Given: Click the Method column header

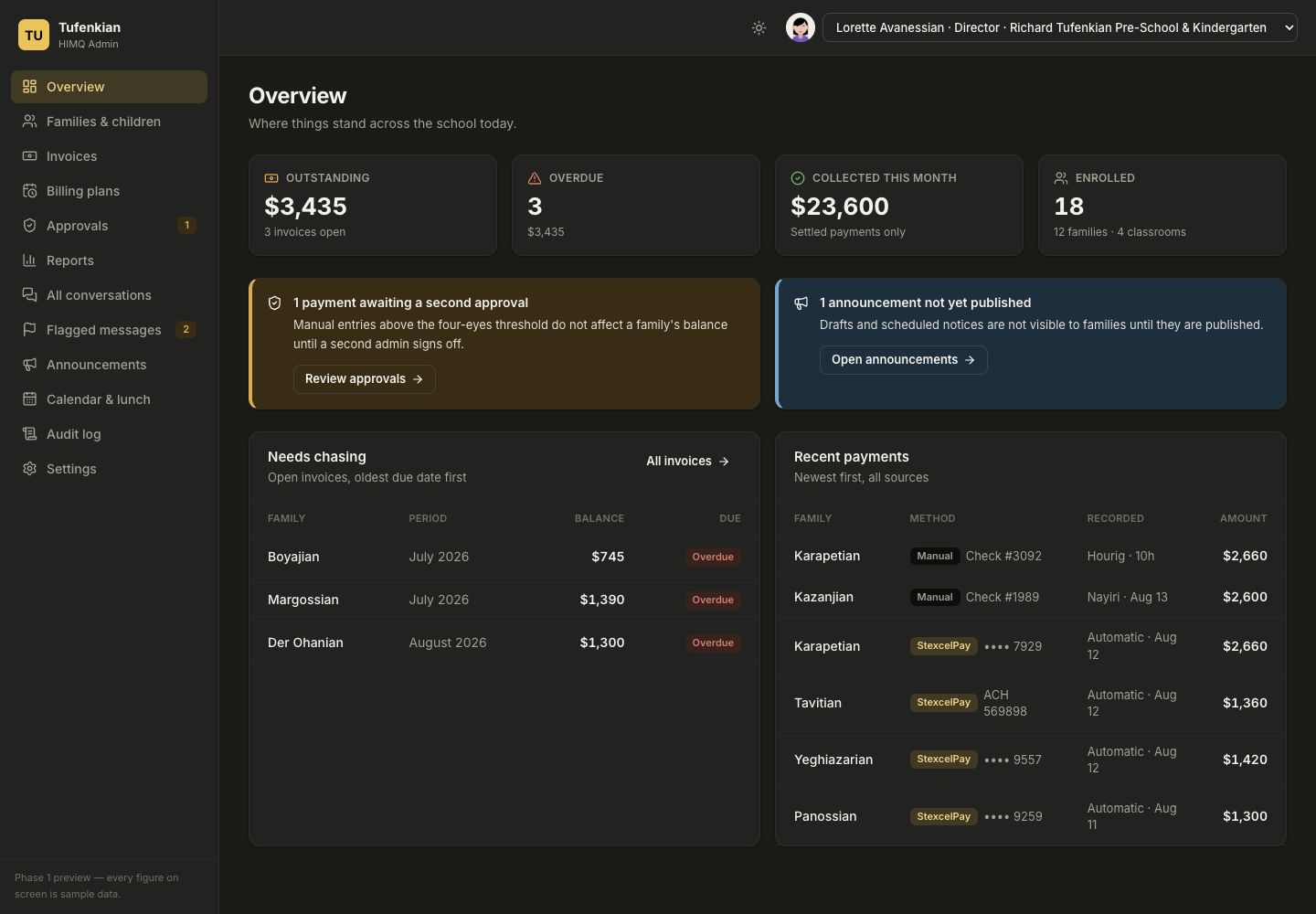Looking at the screenshot, I should click(932, 518).
